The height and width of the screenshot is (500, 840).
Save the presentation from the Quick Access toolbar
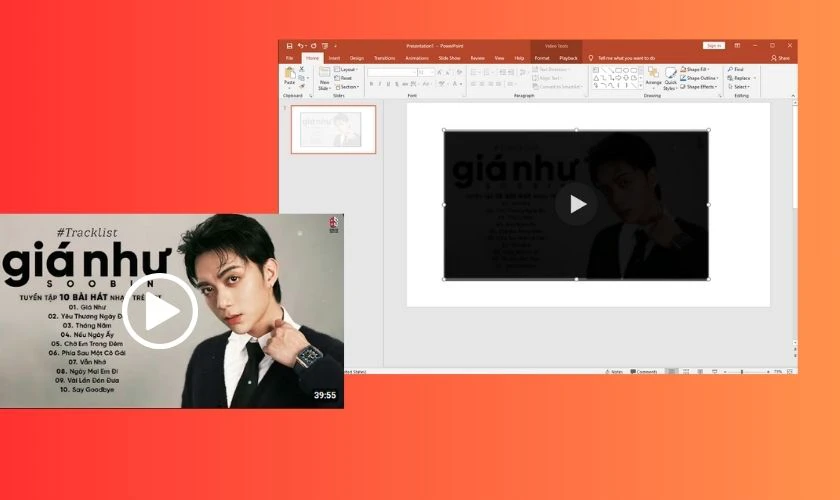tap(289, 46)
